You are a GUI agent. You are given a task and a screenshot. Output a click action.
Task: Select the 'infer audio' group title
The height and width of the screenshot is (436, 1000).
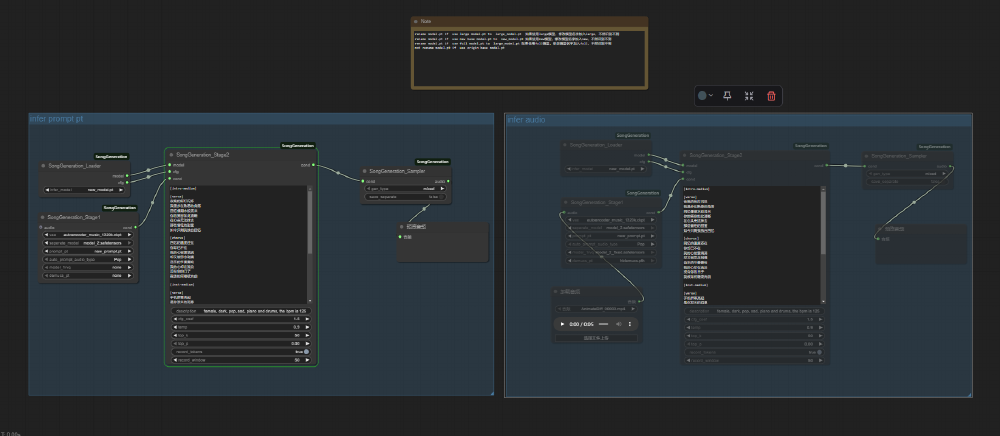pos(527,119)
